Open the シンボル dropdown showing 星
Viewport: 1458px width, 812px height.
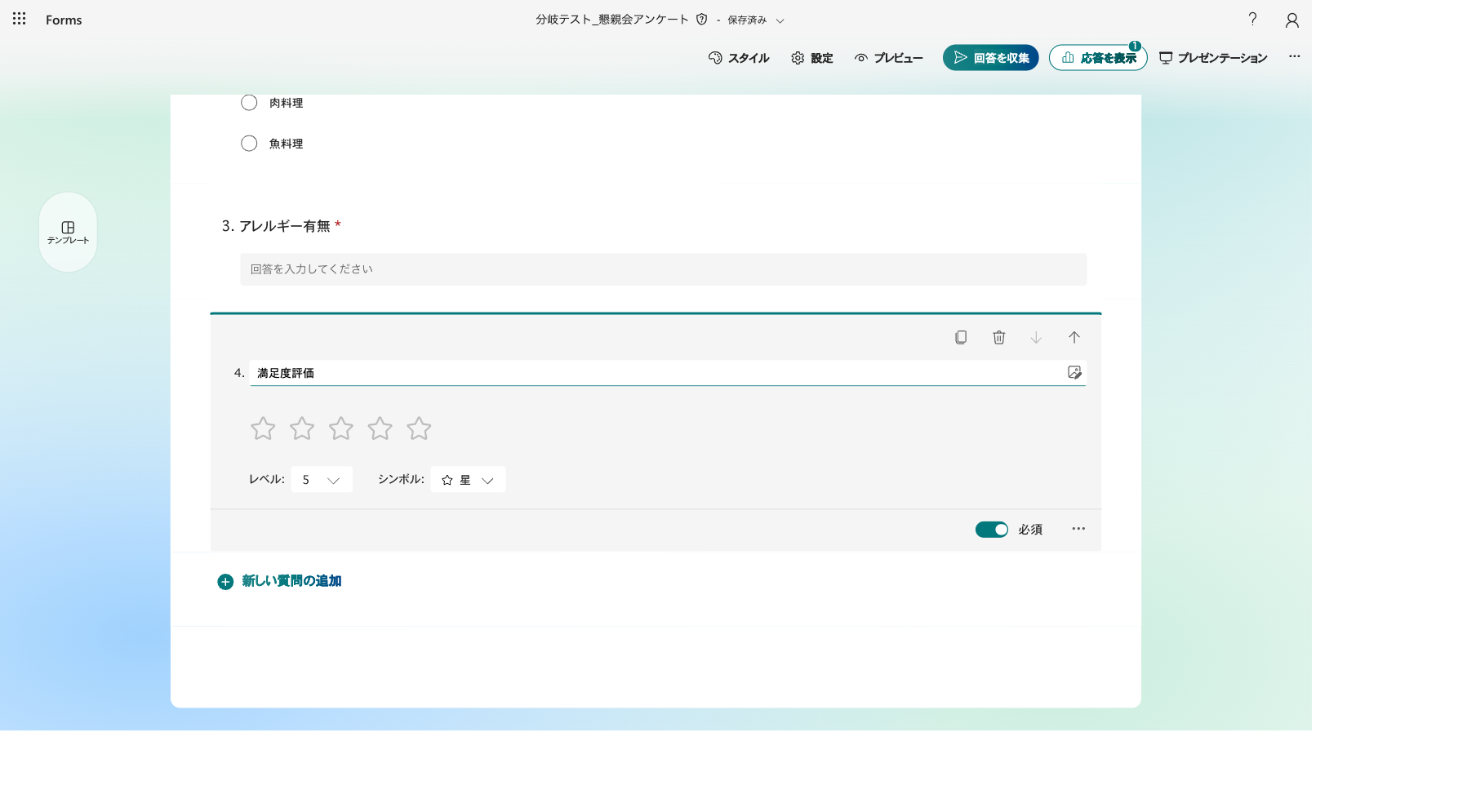468,480
